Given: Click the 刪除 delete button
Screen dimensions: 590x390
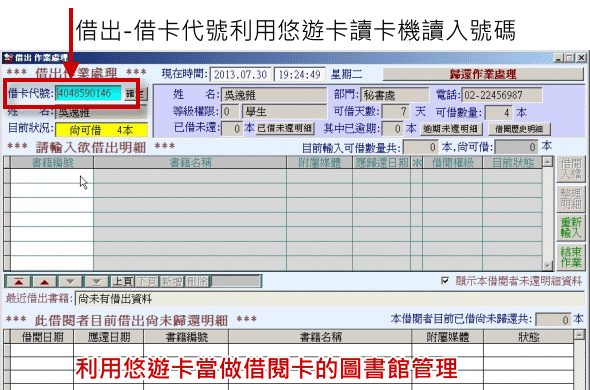Looking at the screenshot, I should click(x=197, y=282).
